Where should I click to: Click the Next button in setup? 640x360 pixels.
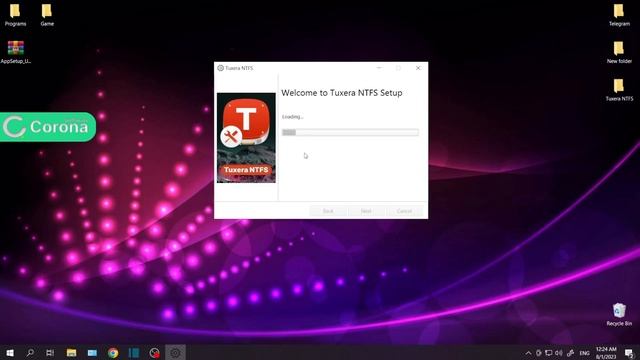coord(366,211)
